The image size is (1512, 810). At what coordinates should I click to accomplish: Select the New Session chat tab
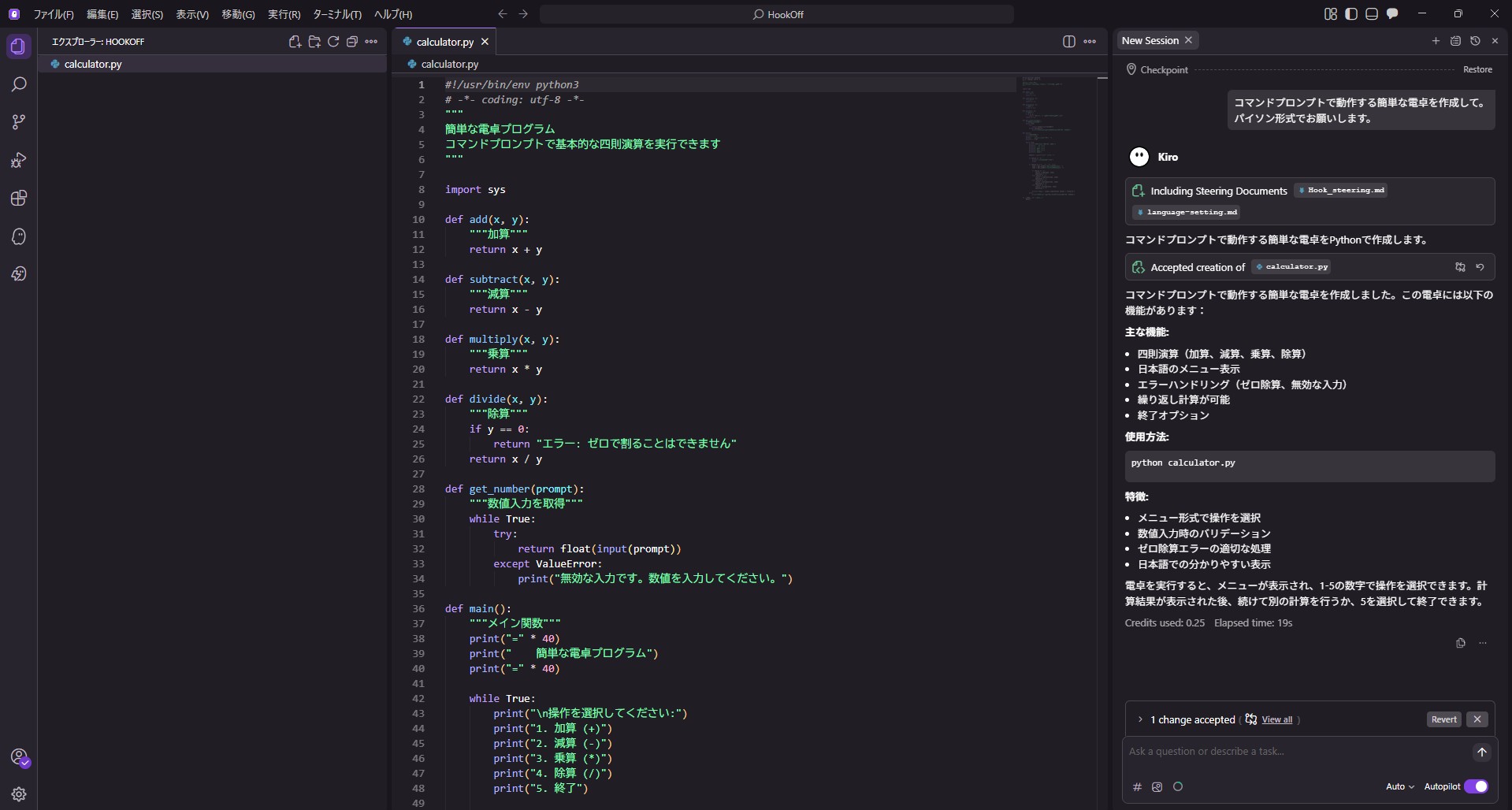click(x=1150, y=41)
